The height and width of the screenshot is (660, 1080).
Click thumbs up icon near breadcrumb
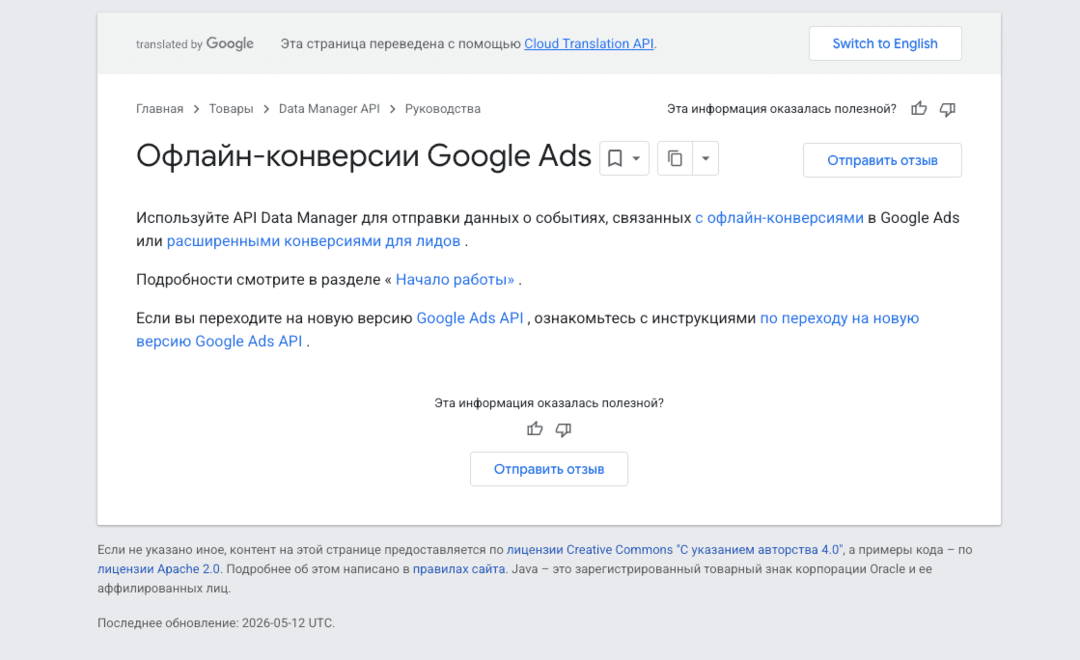[919, 109]
